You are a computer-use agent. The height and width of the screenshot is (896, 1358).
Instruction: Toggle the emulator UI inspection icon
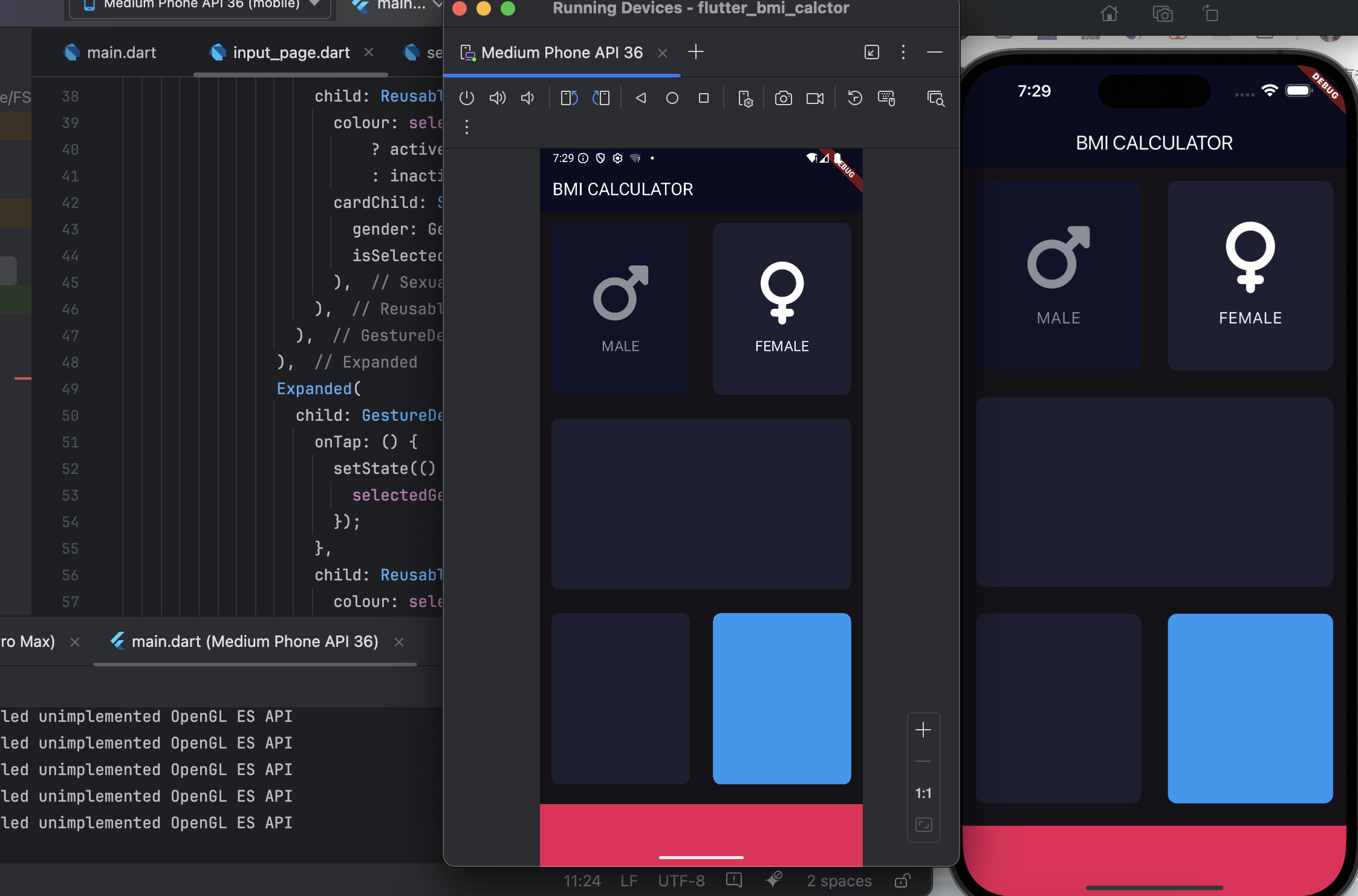point(935,98)
